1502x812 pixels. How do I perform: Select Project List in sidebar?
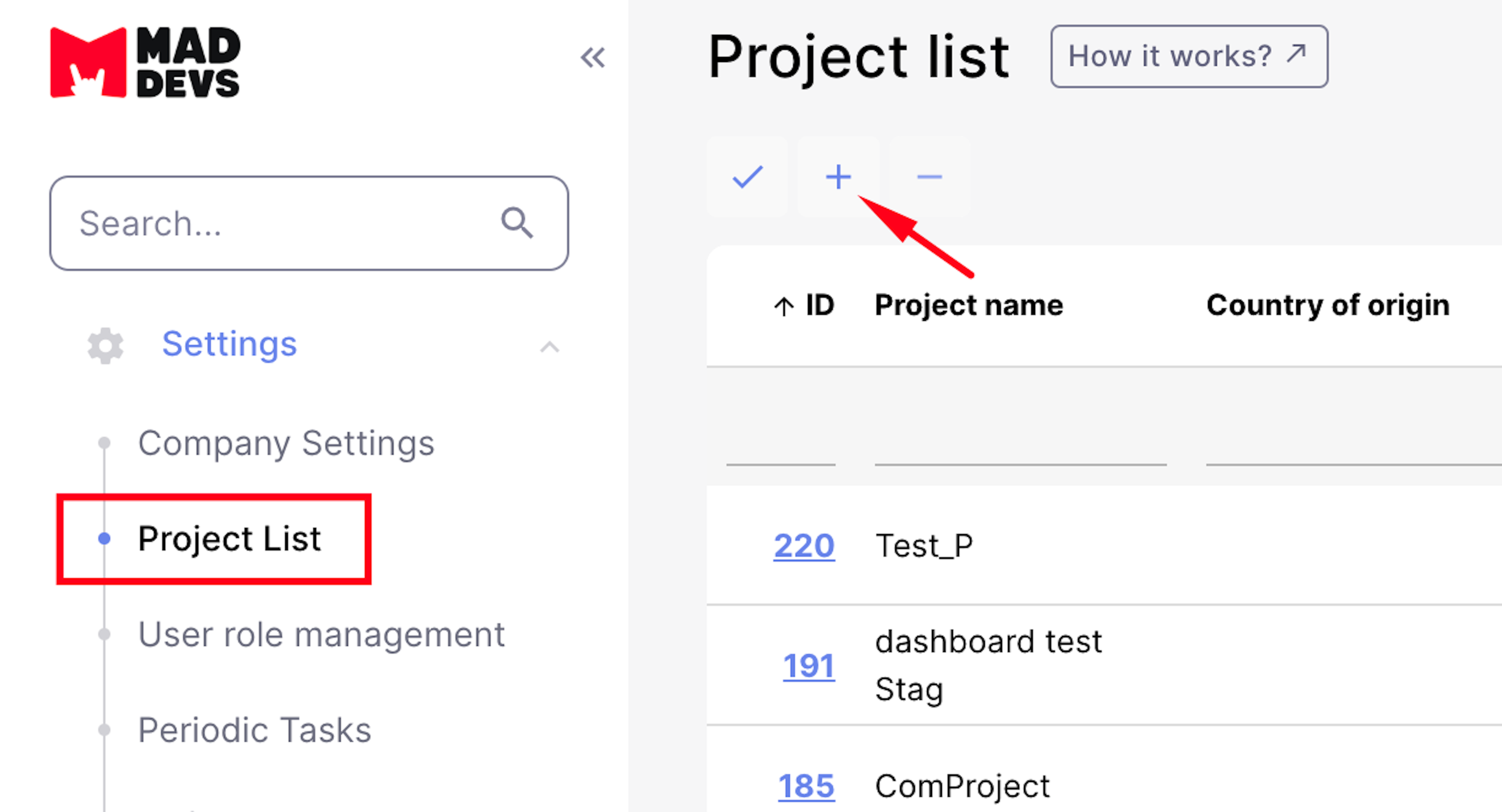[x=229, y=538]
